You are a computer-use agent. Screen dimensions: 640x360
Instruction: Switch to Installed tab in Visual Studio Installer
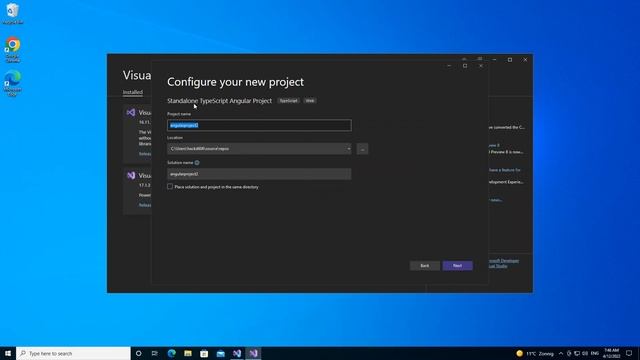click(x=133, y=92)
